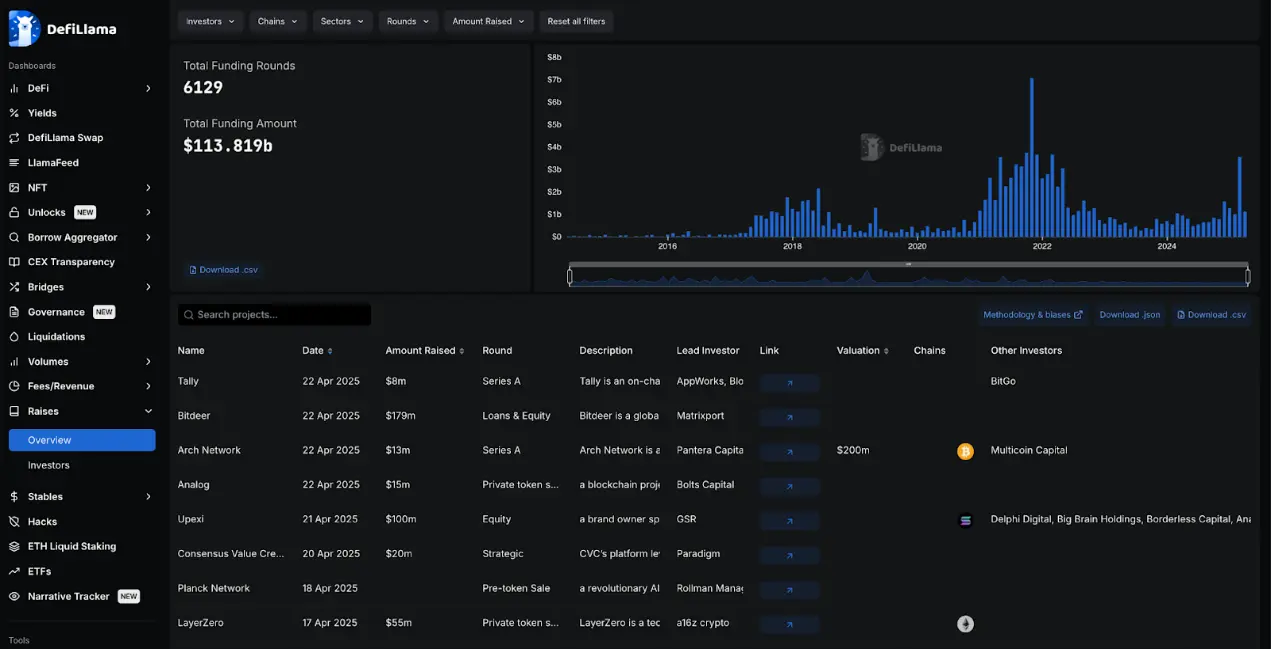The height and width of the screenshot is (649, 1271).
Task: Click the Hacks shield icon in sidebar
Action: pos(14,522)
